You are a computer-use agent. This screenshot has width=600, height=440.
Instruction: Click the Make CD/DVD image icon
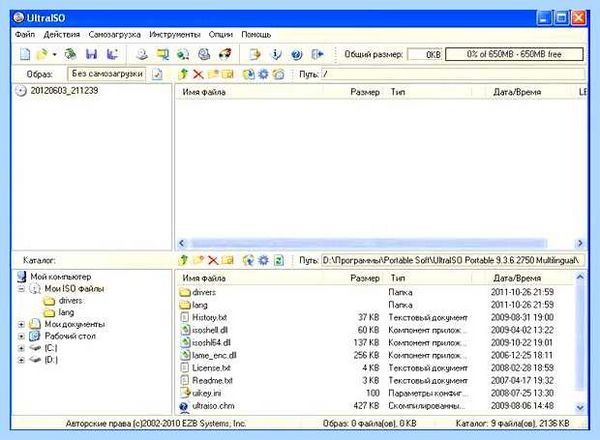pyautogui.click(x=142, y=54)
